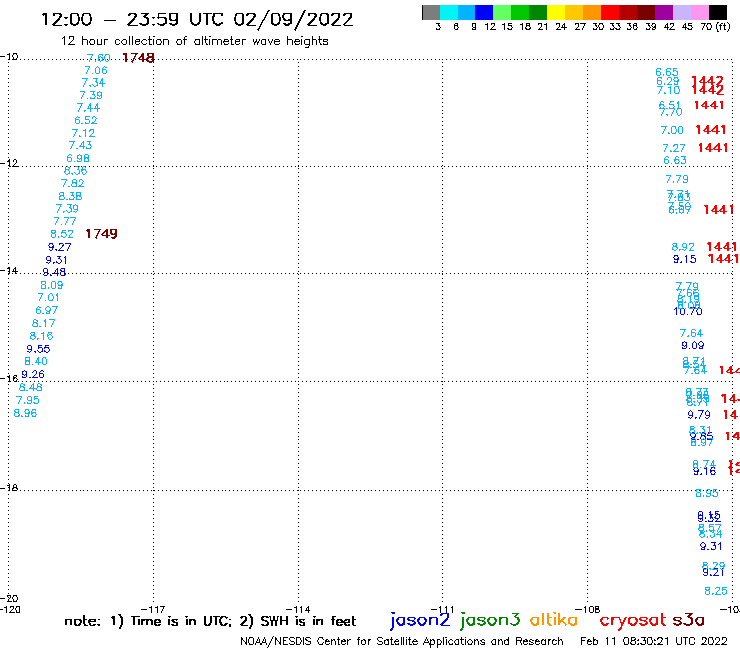
Task: Click the jason3 satellite label
Action: click(x=490, y=620)
